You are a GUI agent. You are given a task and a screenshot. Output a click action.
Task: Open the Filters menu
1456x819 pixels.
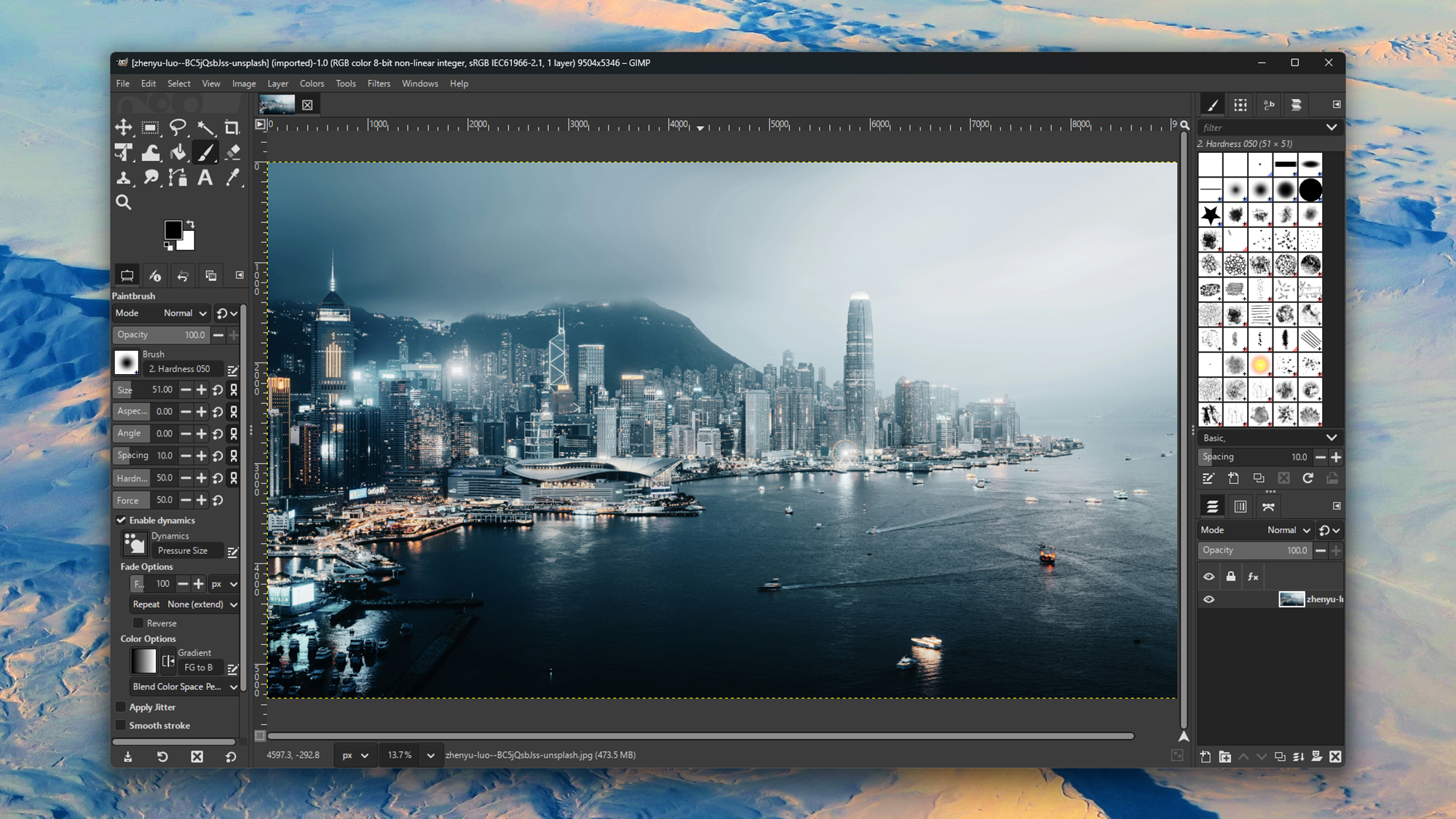379,83
